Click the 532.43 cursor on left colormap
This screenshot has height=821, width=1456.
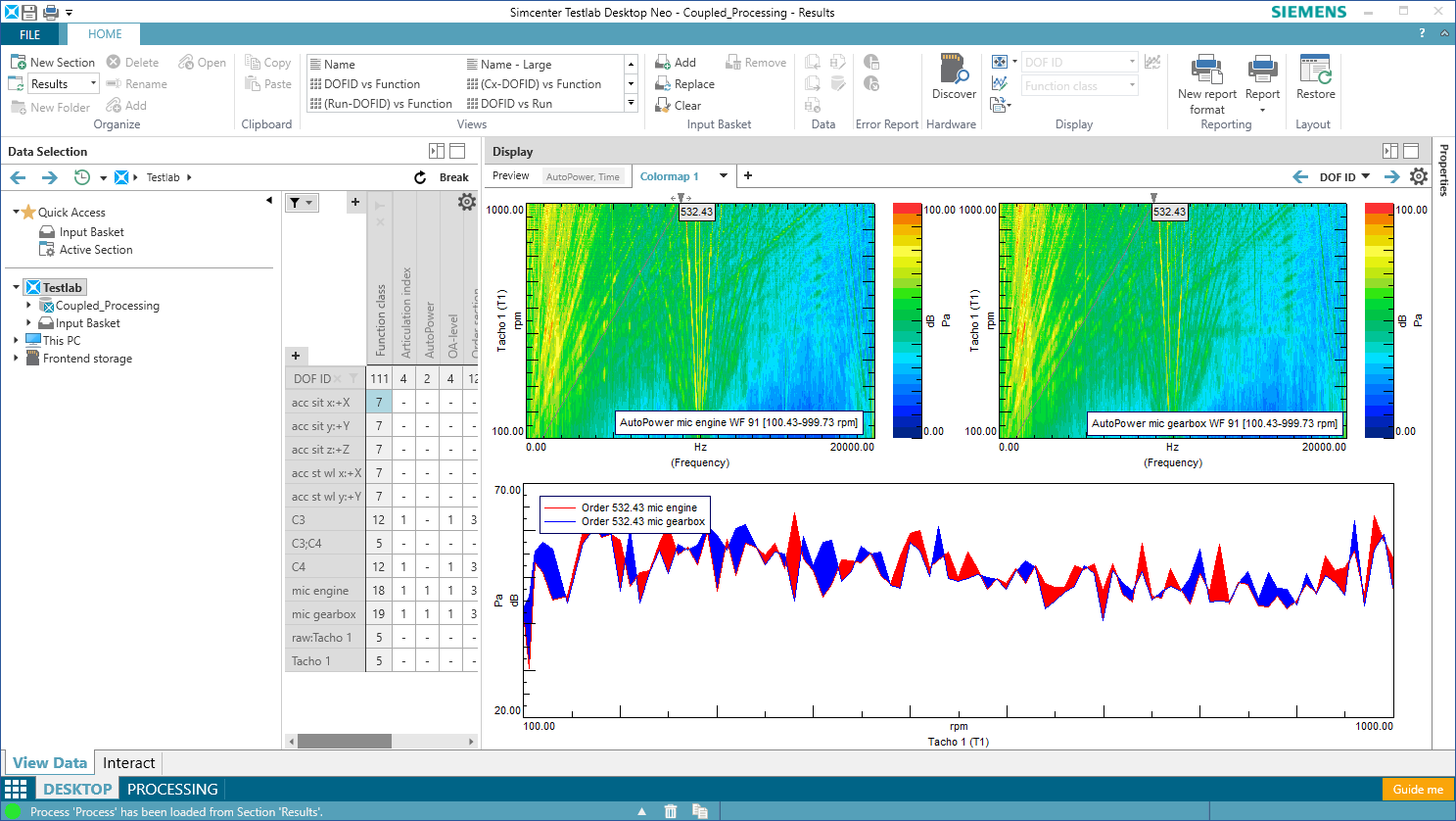[696, 212]
